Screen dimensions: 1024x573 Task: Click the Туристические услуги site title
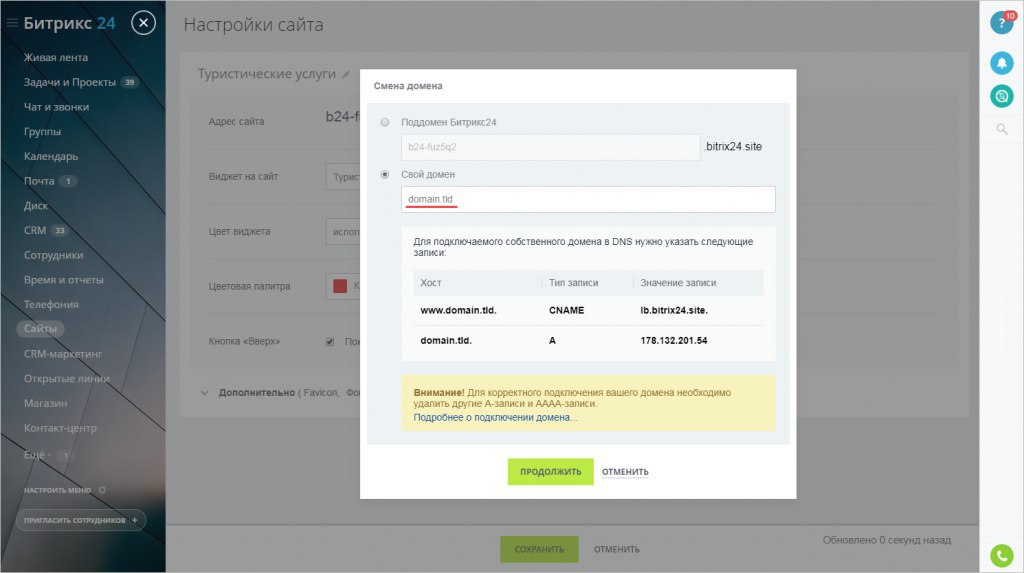[x=266, y=74]
